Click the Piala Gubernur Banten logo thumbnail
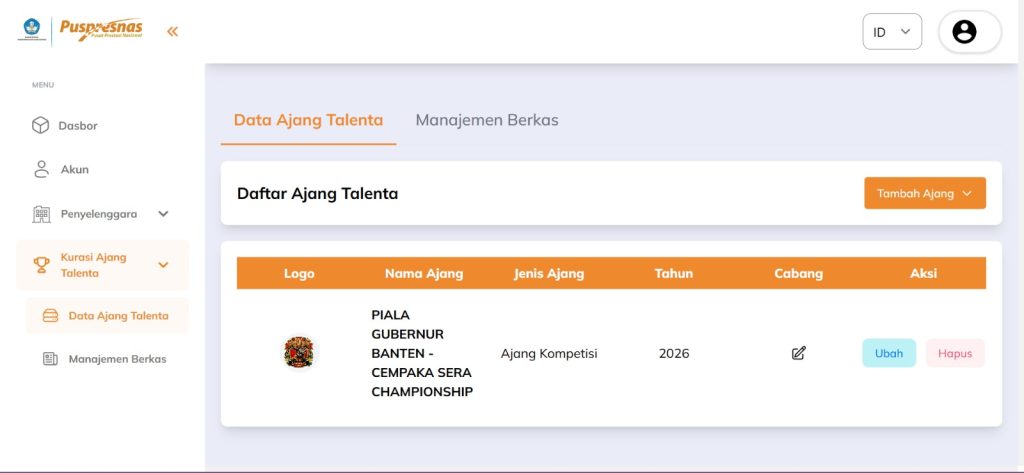Viewport: 1024px width, 473px height. 299,352
